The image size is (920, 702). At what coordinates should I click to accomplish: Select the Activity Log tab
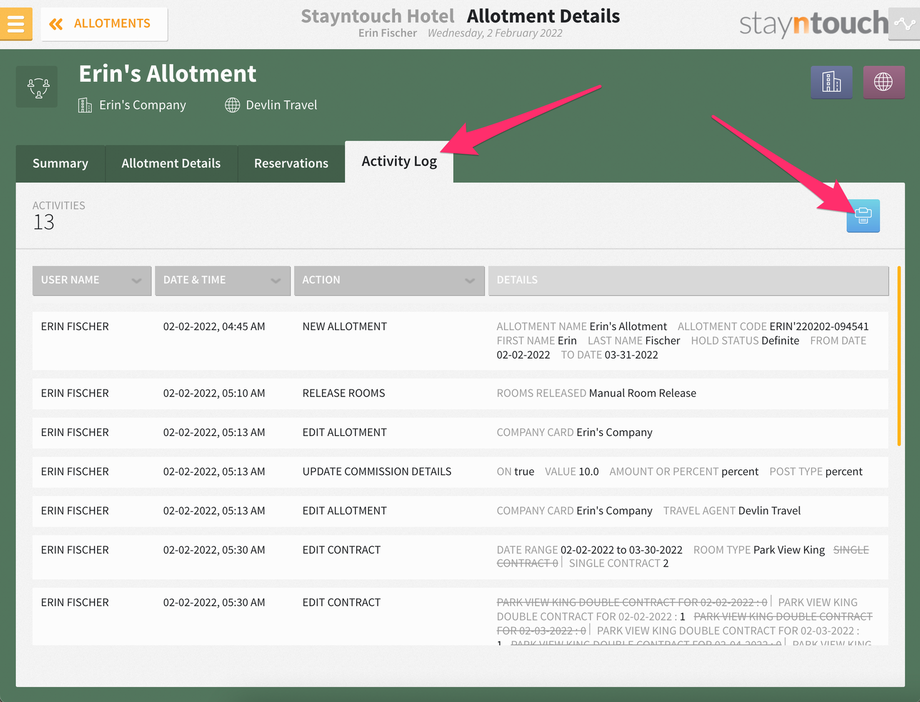399,161
